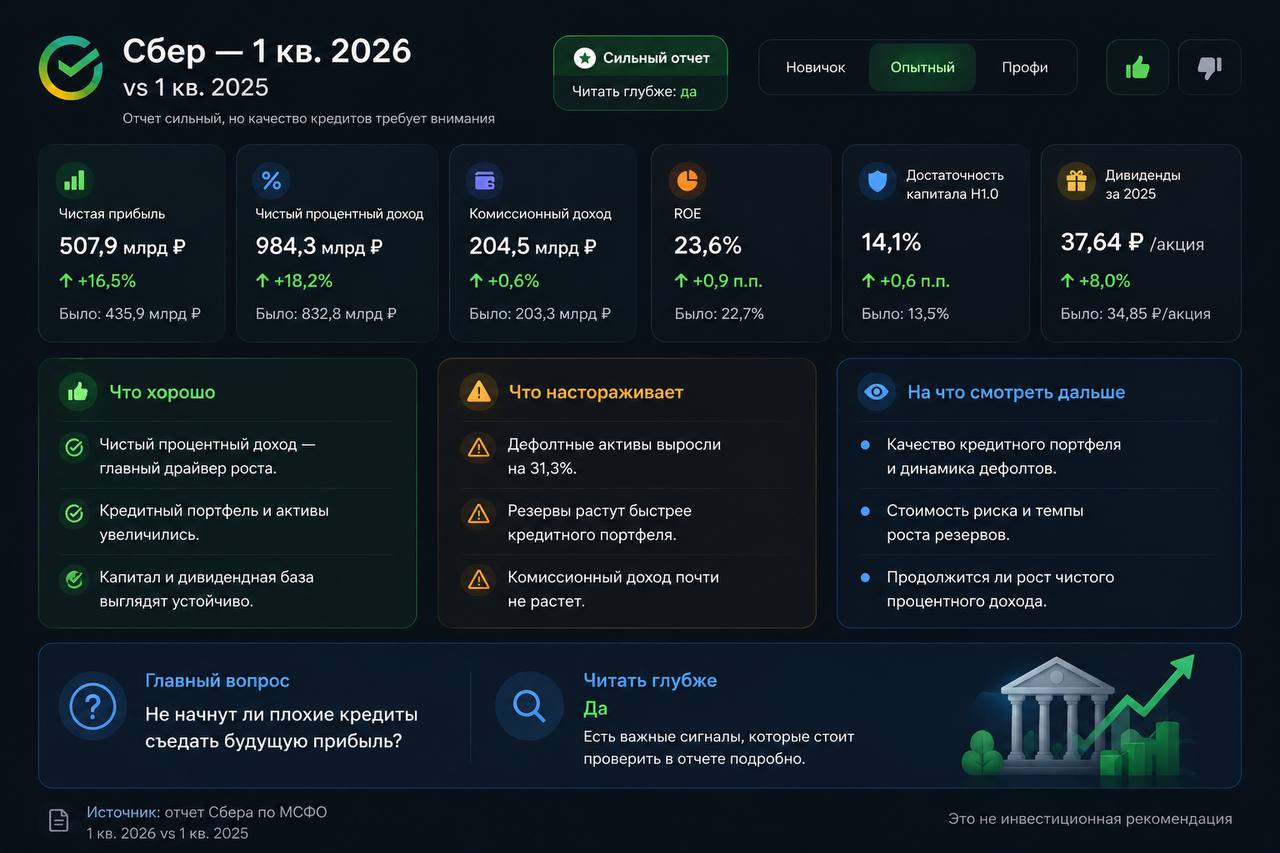Click the Читать глубже: да line in badge
Image resolution: width=1280 pixels, height=853 pixels.
click(634, 91)
